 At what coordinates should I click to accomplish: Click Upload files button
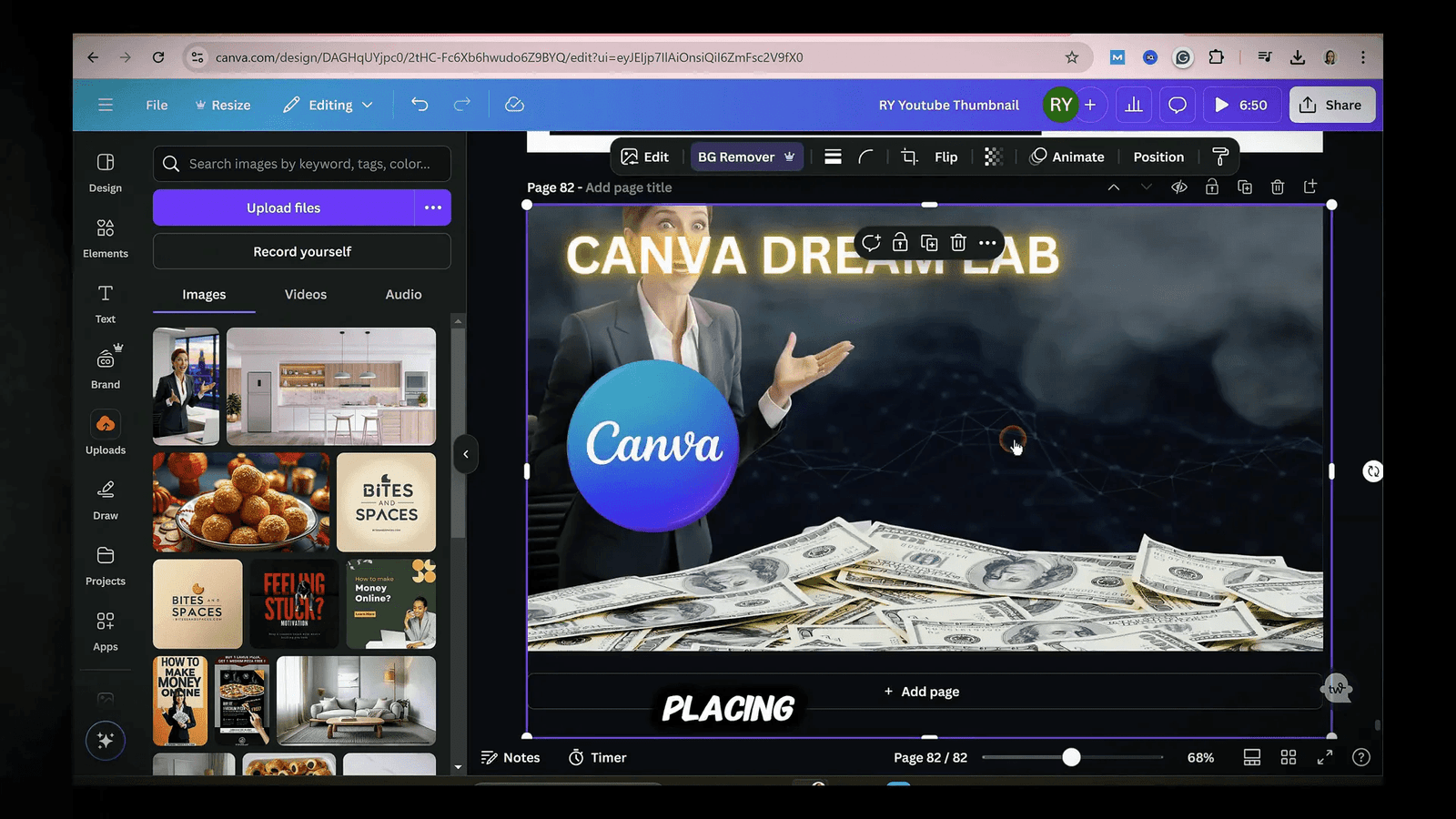click(283, 207)
